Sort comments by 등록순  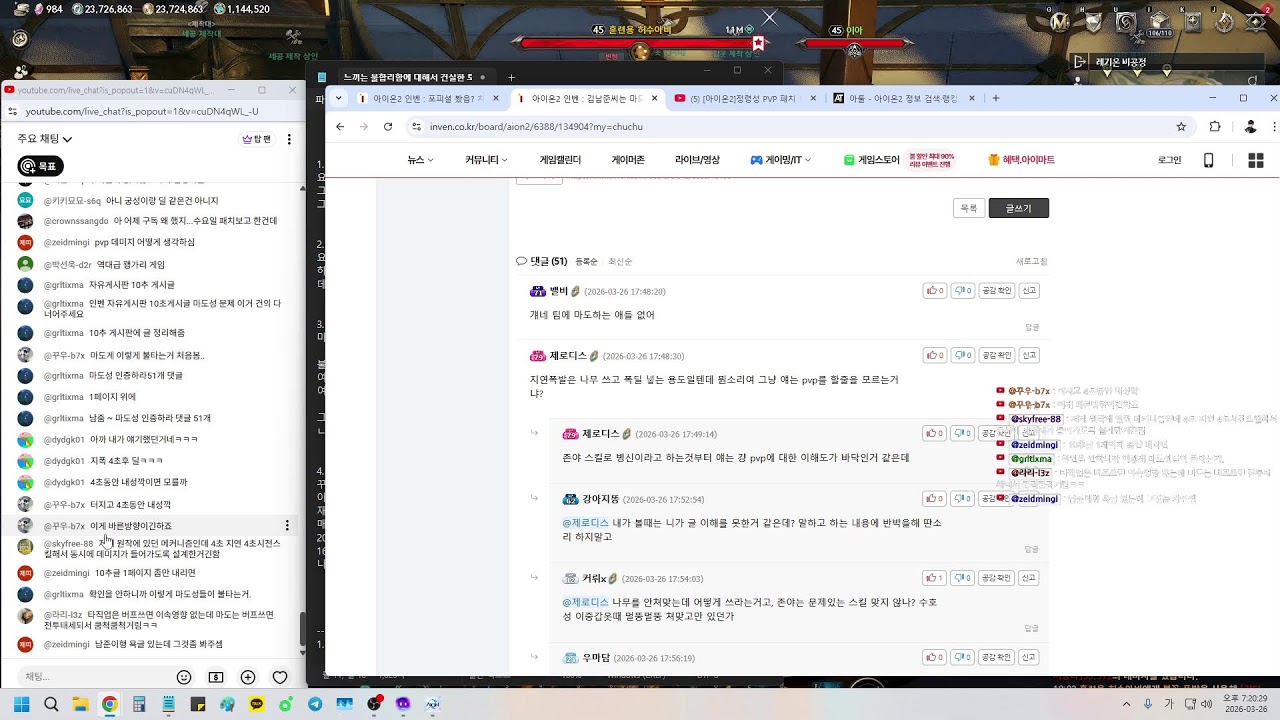coord(586,262)
